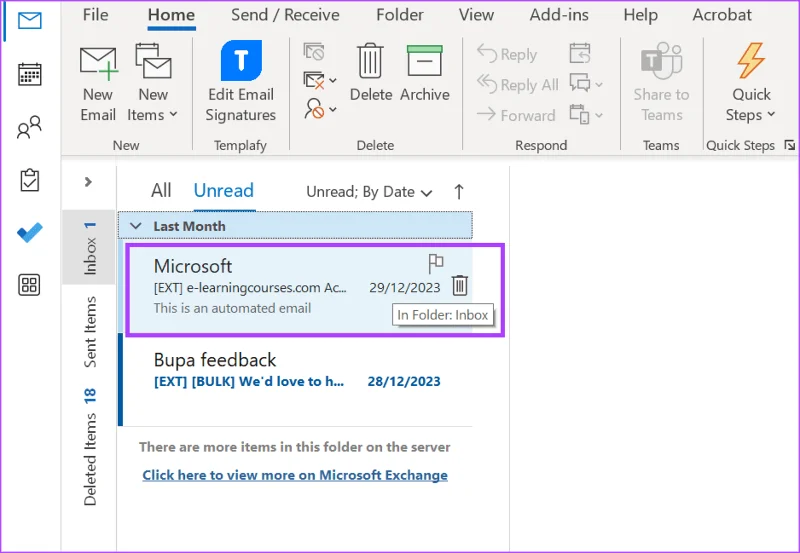Open the Add-ins tab

click(559, 15)
